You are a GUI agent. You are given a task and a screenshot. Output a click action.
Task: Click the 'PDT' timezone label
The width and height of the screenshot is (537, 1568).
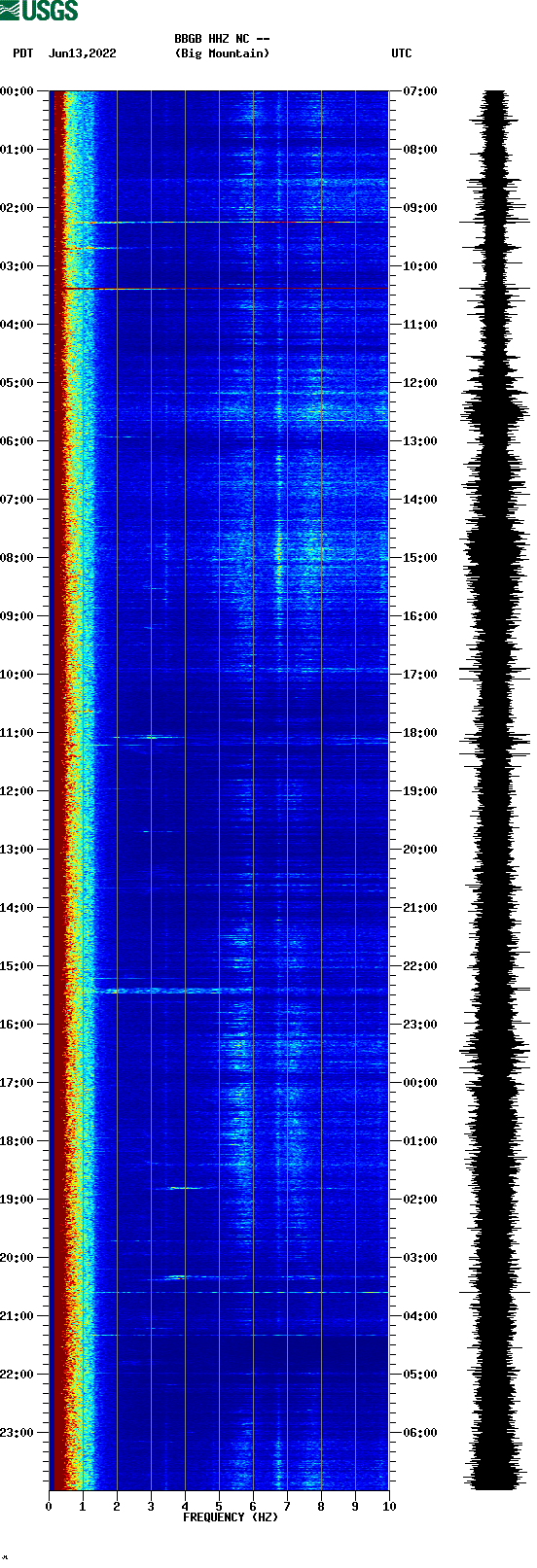click(x=23, y=53)
